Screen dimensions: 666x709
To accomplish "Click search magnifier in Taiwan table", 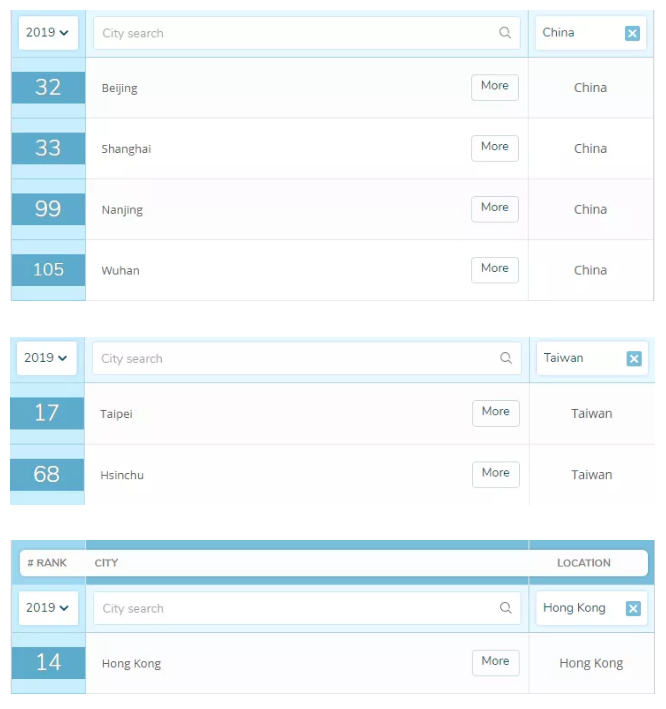I will point(506,358).
